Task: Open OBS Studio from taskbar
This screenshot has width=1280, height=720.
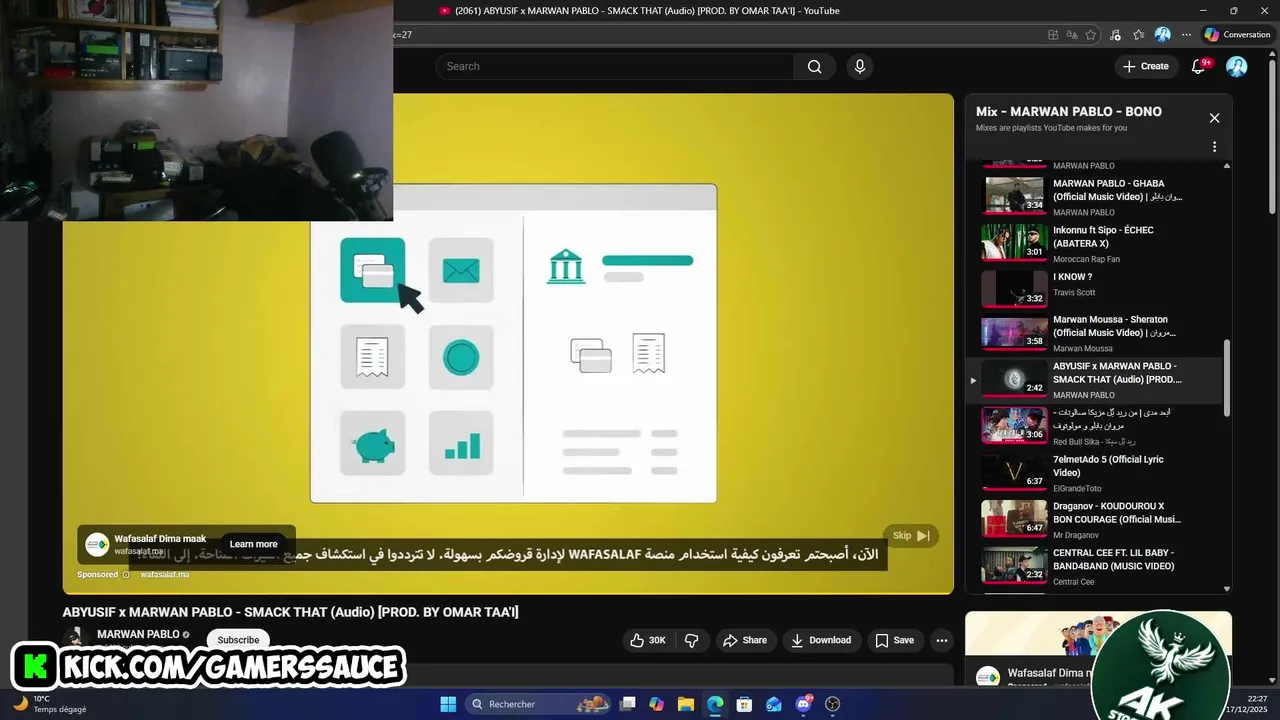Action: point(832,704)
